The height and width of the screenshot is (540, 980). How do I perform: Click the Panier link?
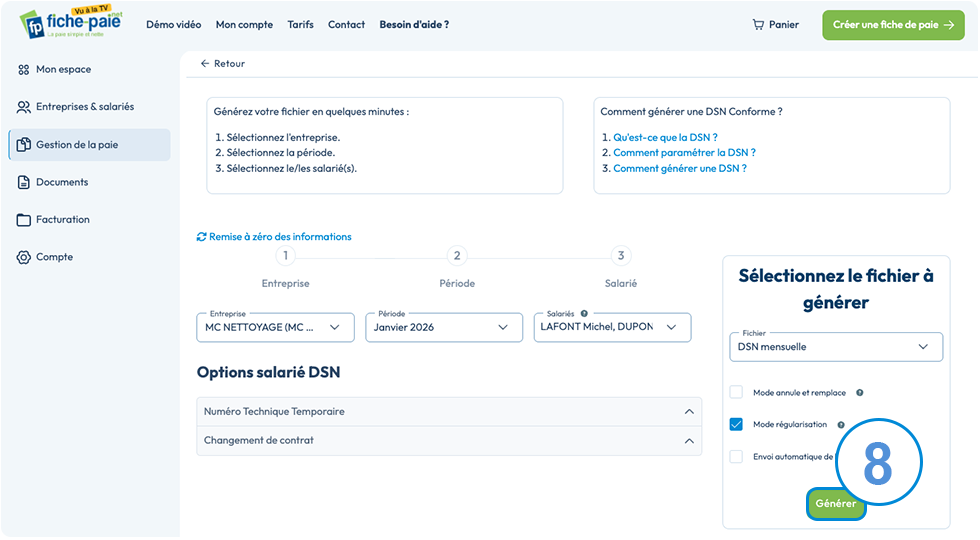(776, 24)
